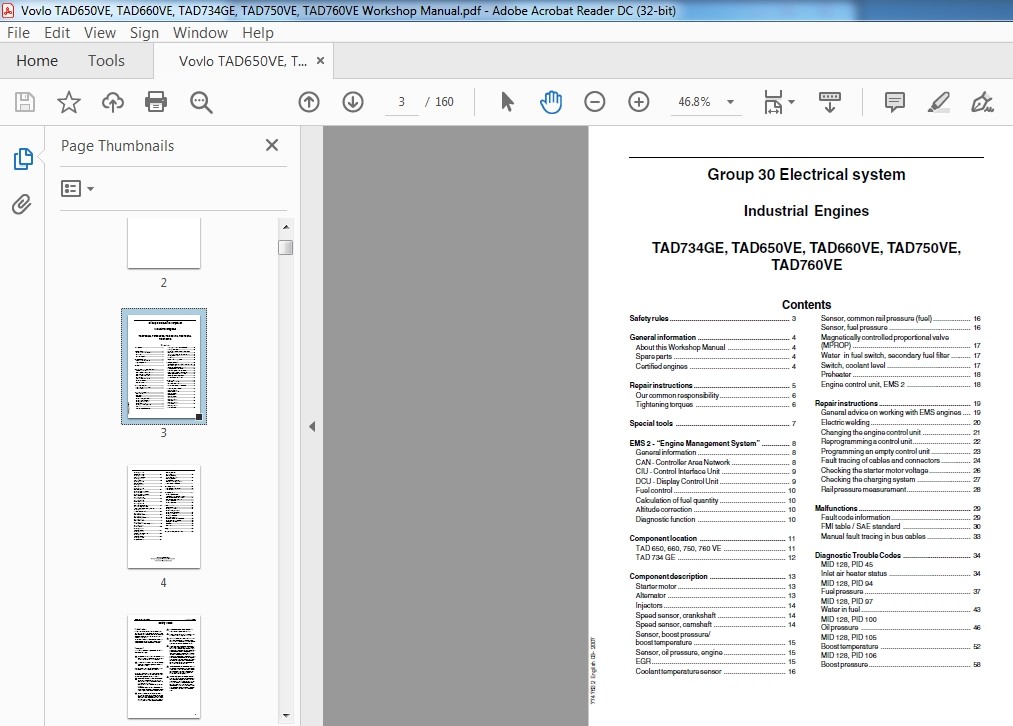Open the find text magnifier tool
1013x726 pixels.
[201, 102]
